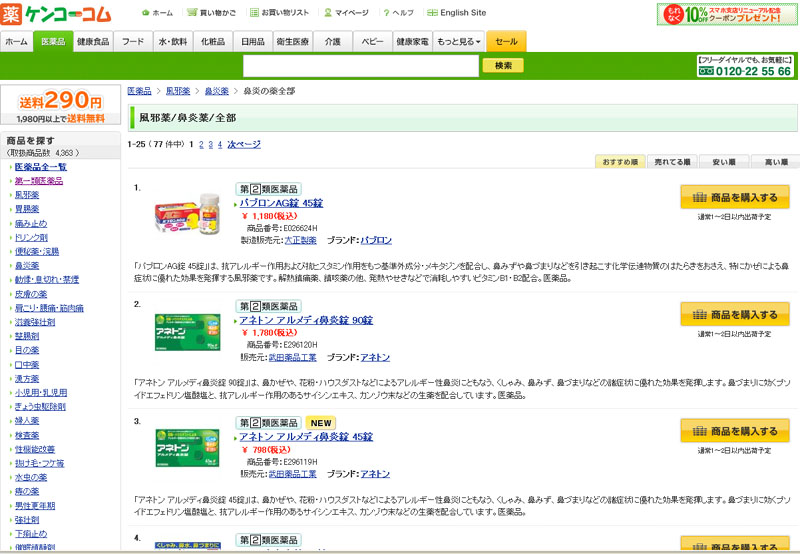800x554 pixels.
Task: Click the product search input field
Action: click(x=360, y=66)
